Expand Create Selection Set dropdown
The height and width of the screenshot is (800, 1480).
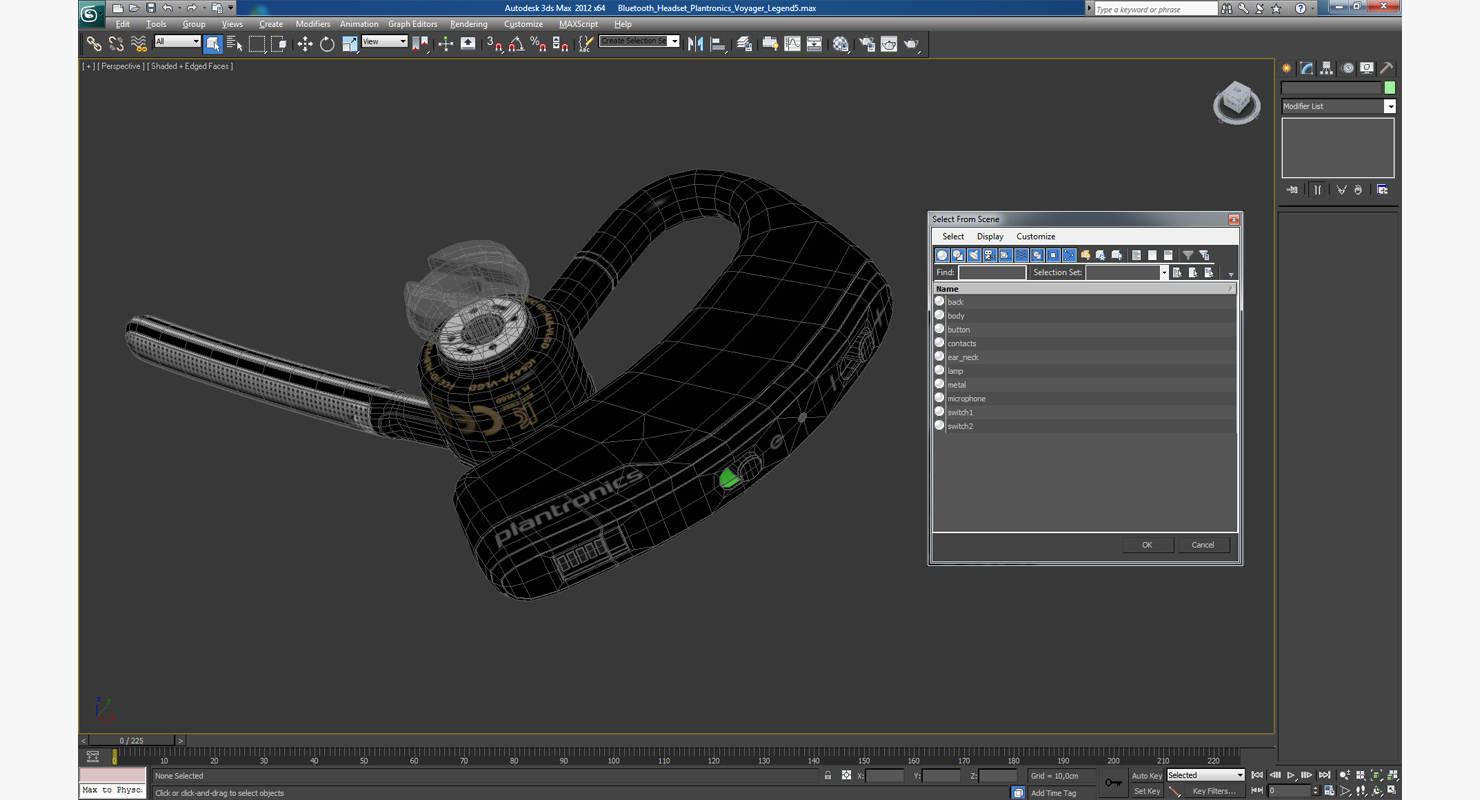coord(674,42)
